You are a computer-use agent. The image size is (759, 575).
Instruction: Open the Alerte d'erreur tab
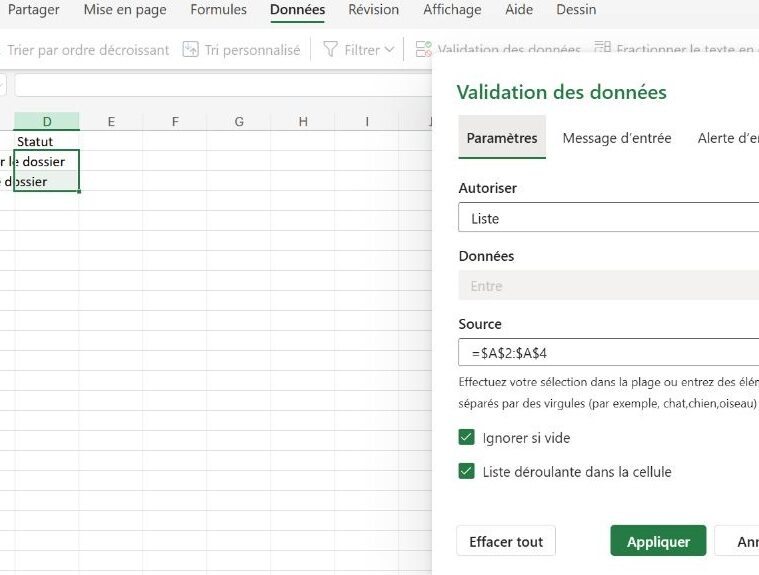point(728,138)
